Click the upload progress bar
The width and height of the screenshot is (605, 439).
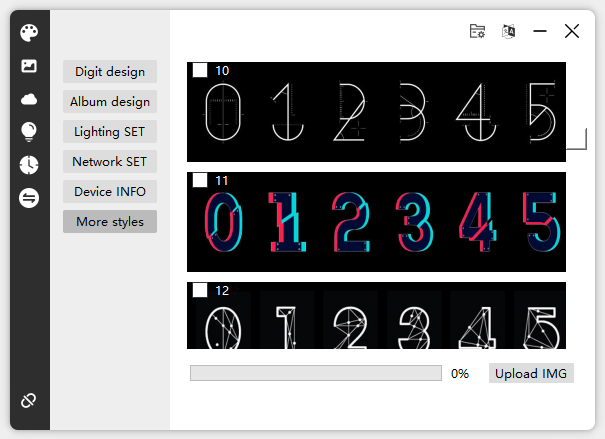(315, 373)
